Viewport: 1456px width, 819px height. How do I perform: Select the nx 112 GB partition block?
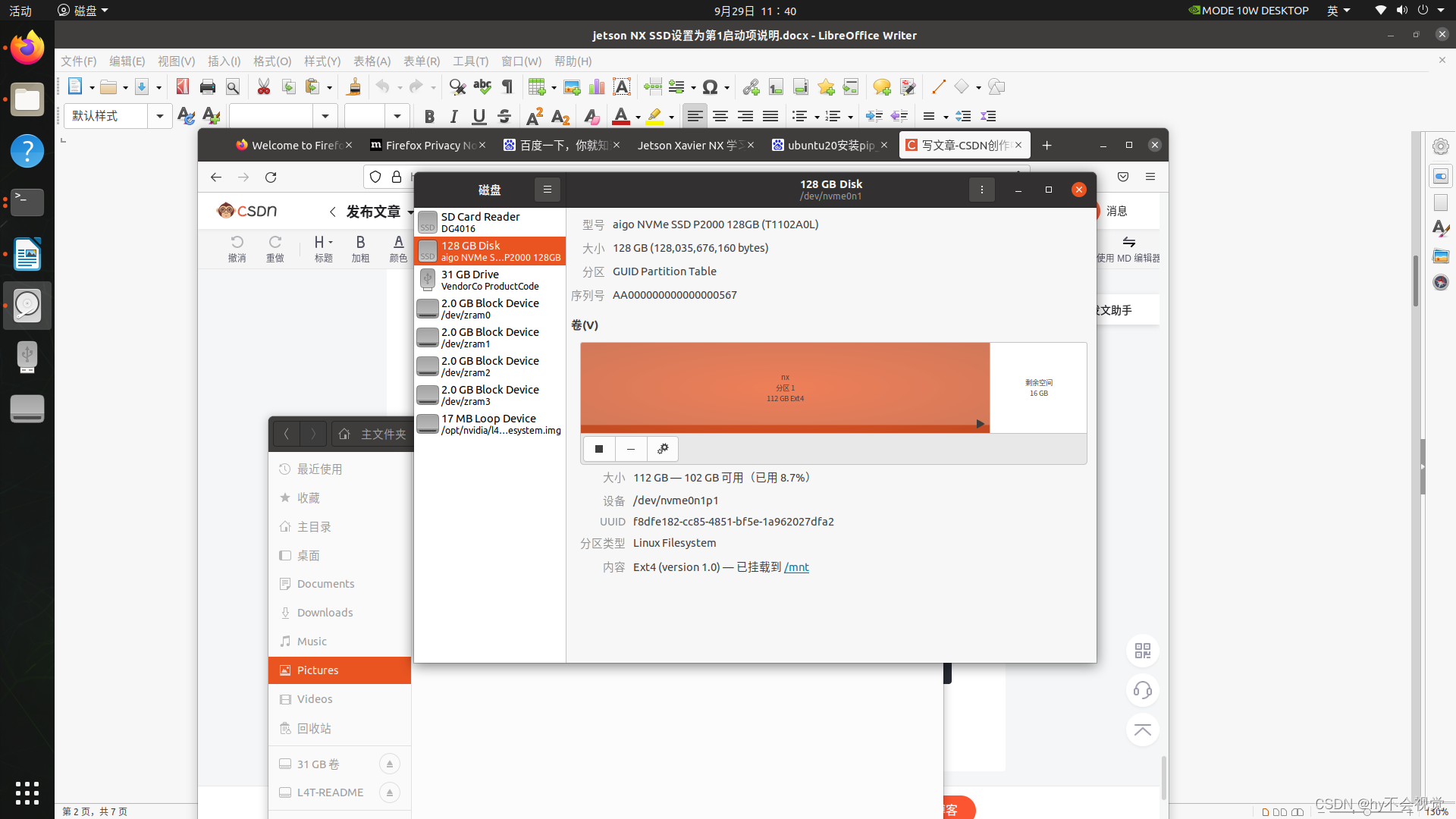point(785,387)
